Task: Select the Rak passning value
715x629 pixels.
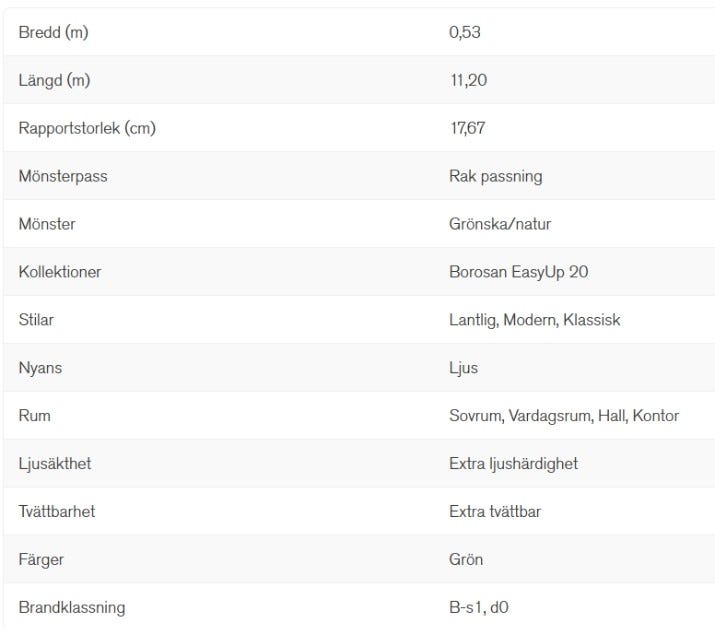Action: pyautogui.click(x=495, y=176)
